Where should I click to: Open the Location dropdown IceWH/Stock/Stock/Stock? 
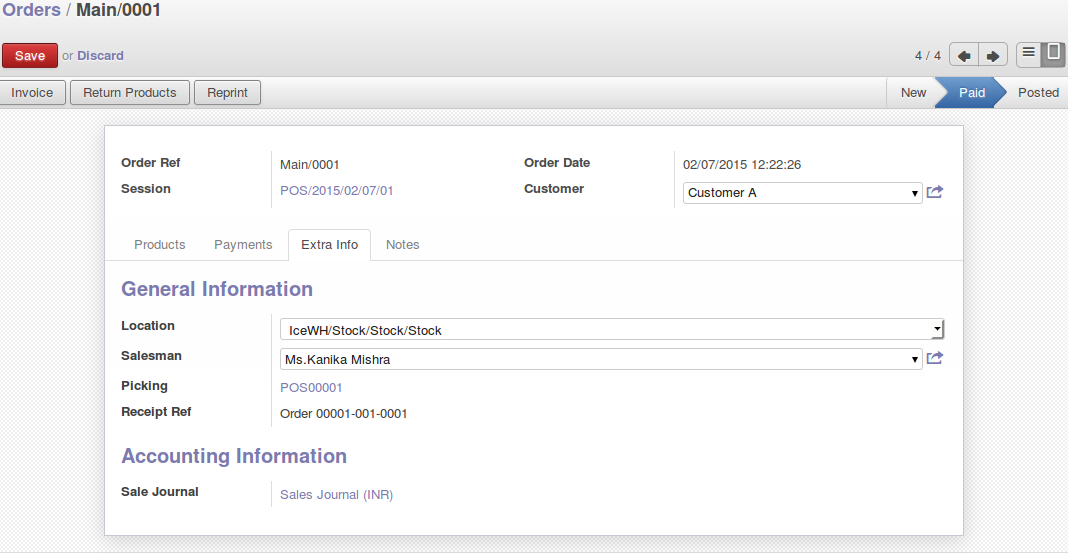(x=612, y=330)
